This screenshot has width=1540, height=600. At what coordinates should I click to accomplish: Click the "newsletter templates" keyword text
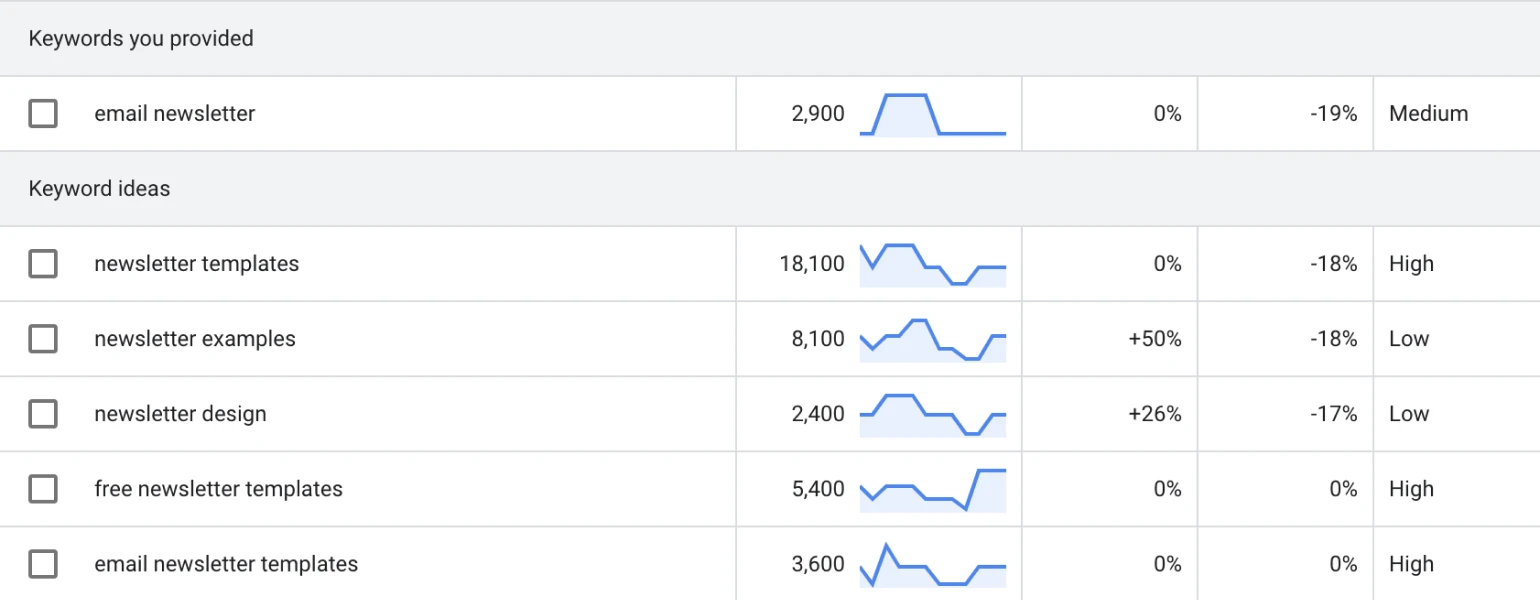(196, 264)
